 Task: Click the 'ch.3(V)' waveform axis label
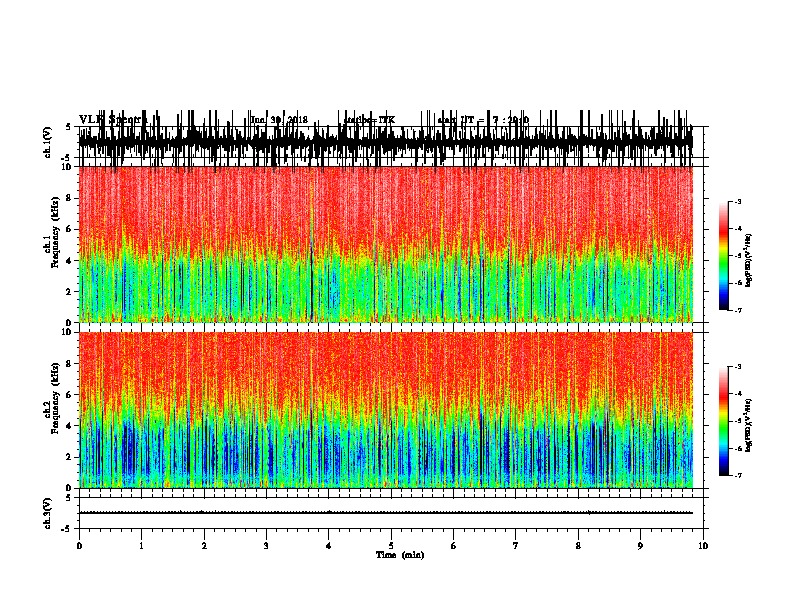point(48,513)
